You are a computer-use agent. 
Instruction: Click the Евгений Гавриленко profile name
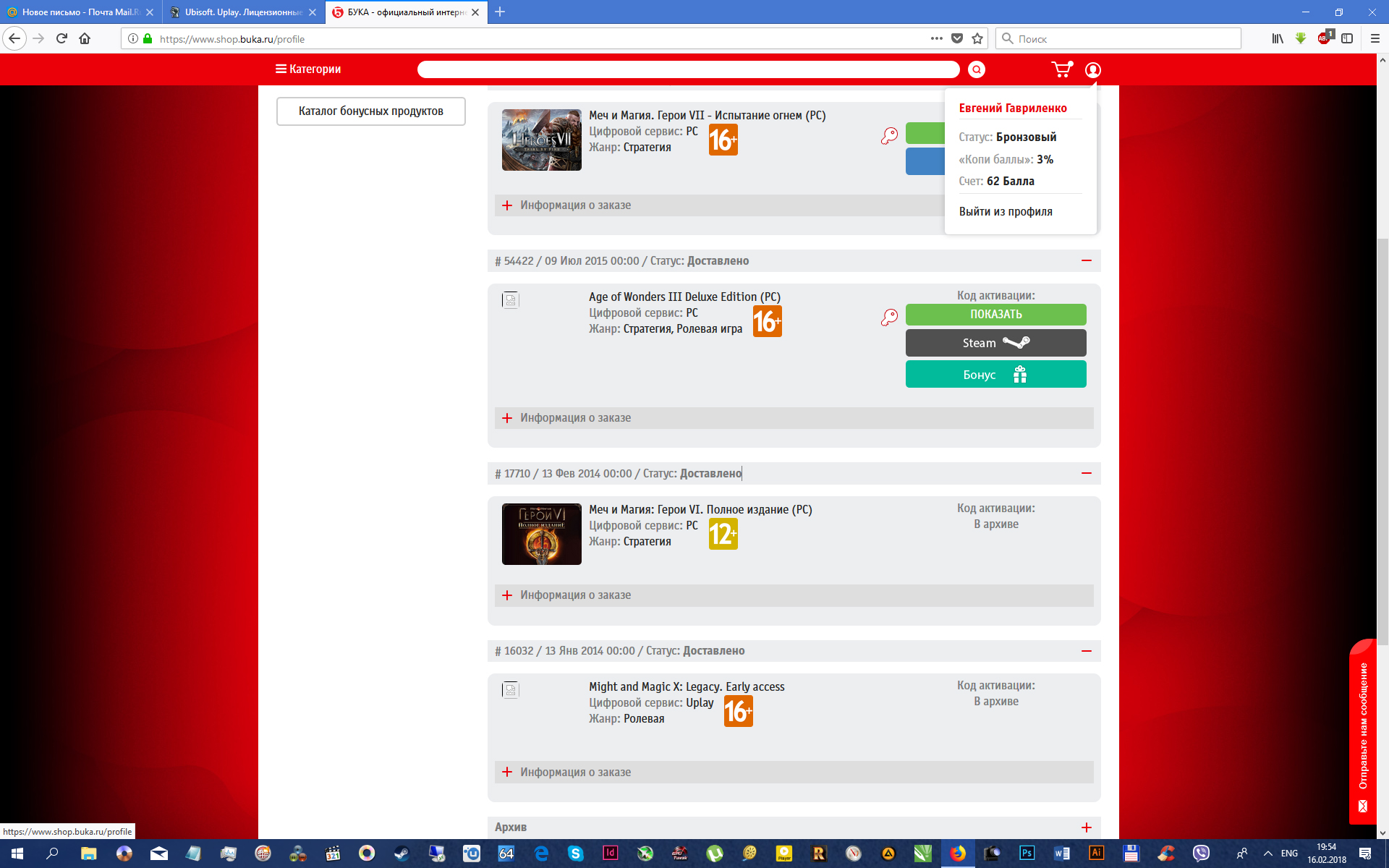pos(1013,108)
